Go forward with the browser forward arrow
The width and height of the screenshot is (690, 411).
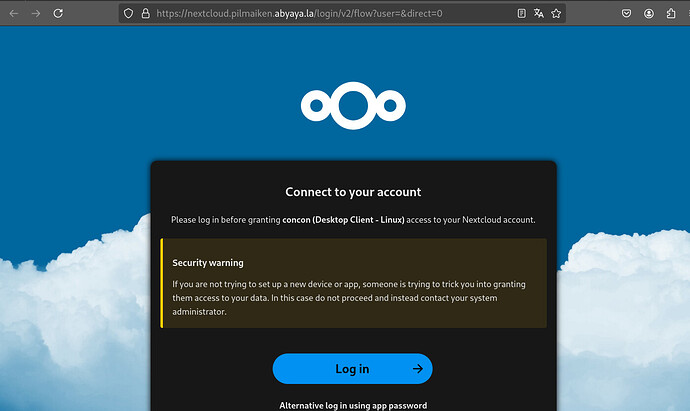36,14
